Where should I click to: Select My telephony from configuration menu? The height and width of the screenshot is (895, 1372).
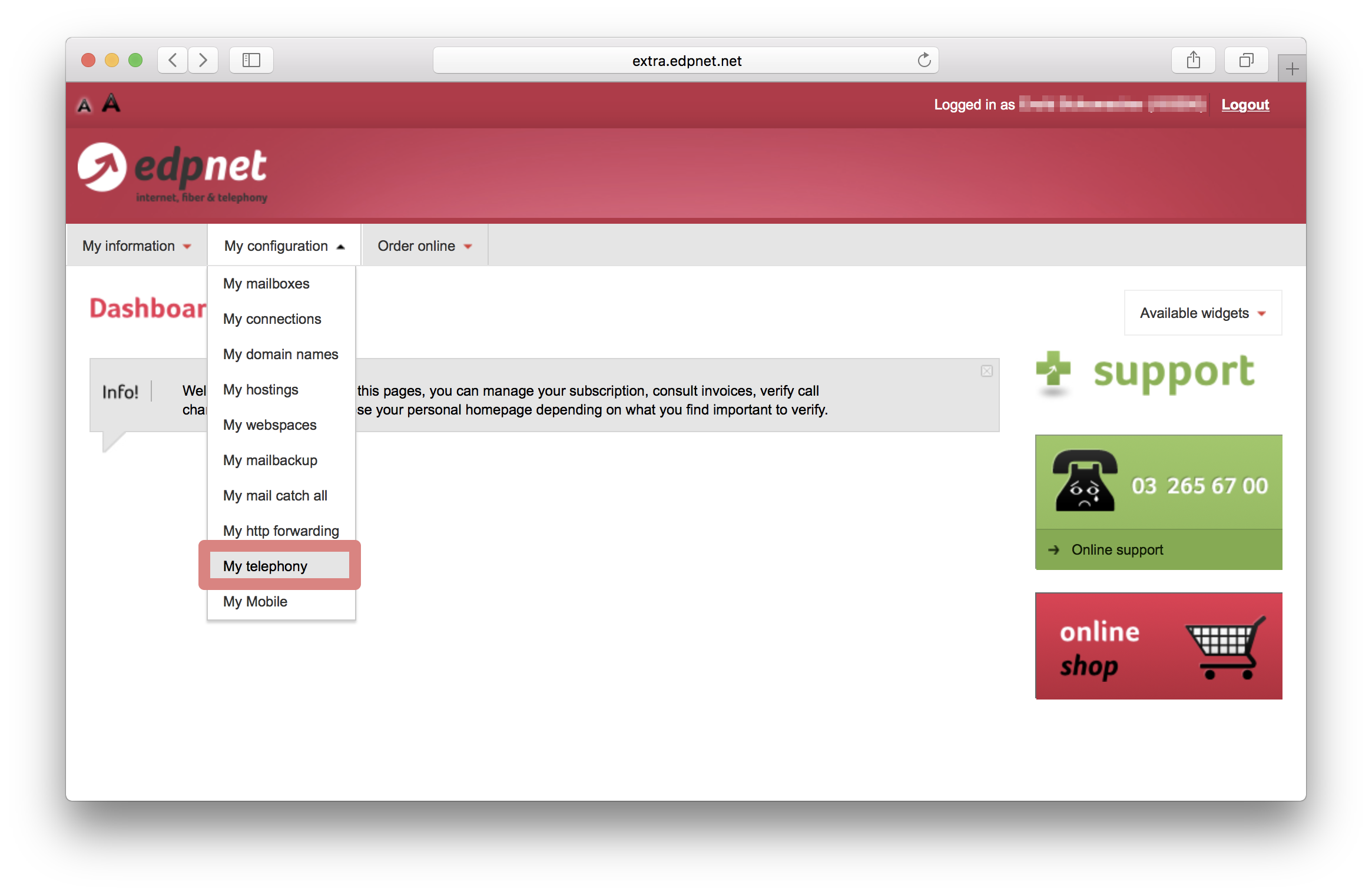pyautogui.click(x=265, y=566)
